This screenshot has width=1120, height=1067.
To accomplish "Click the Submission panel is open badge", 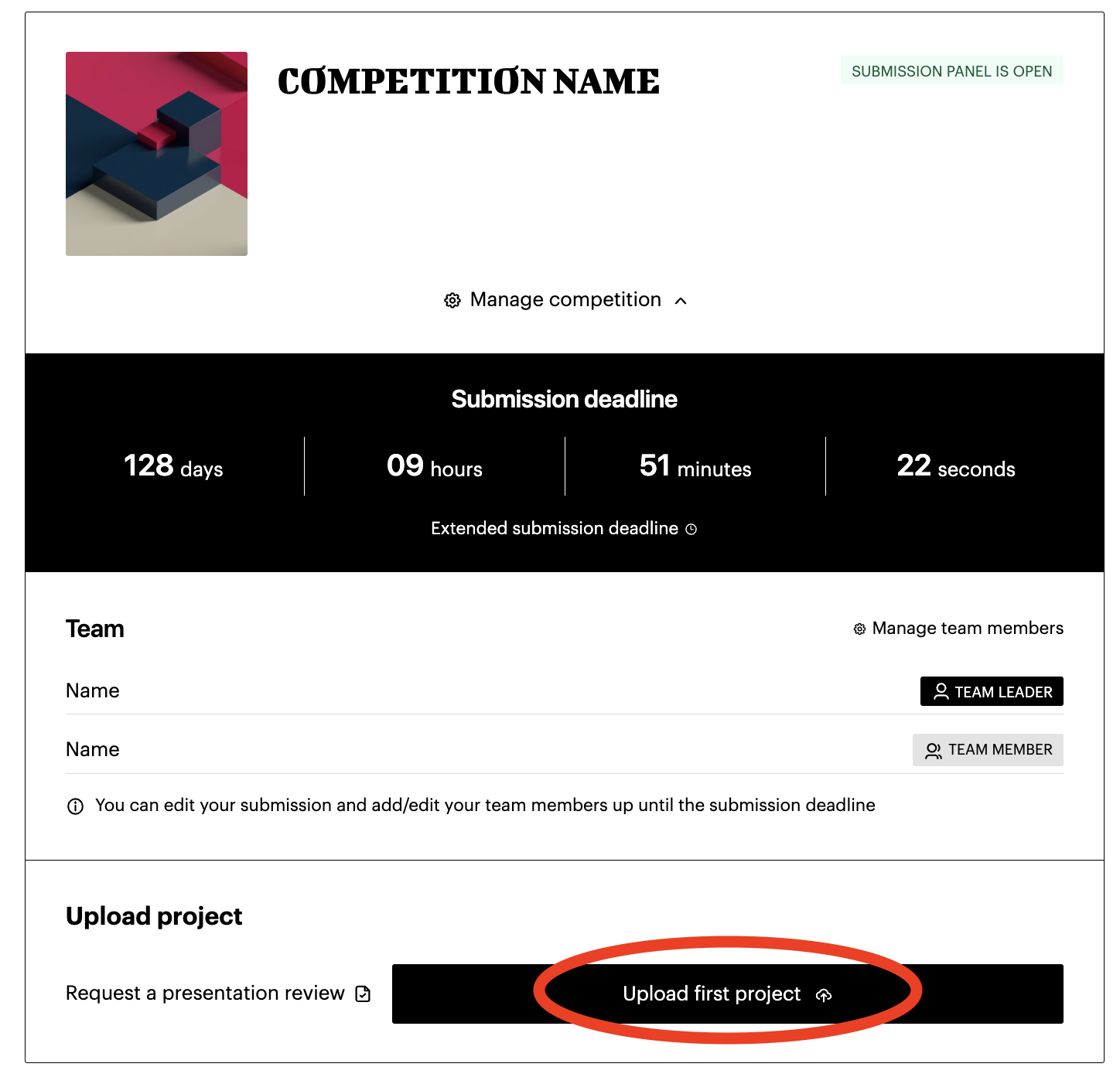I will pyautogui.click(x=951, y=71).
